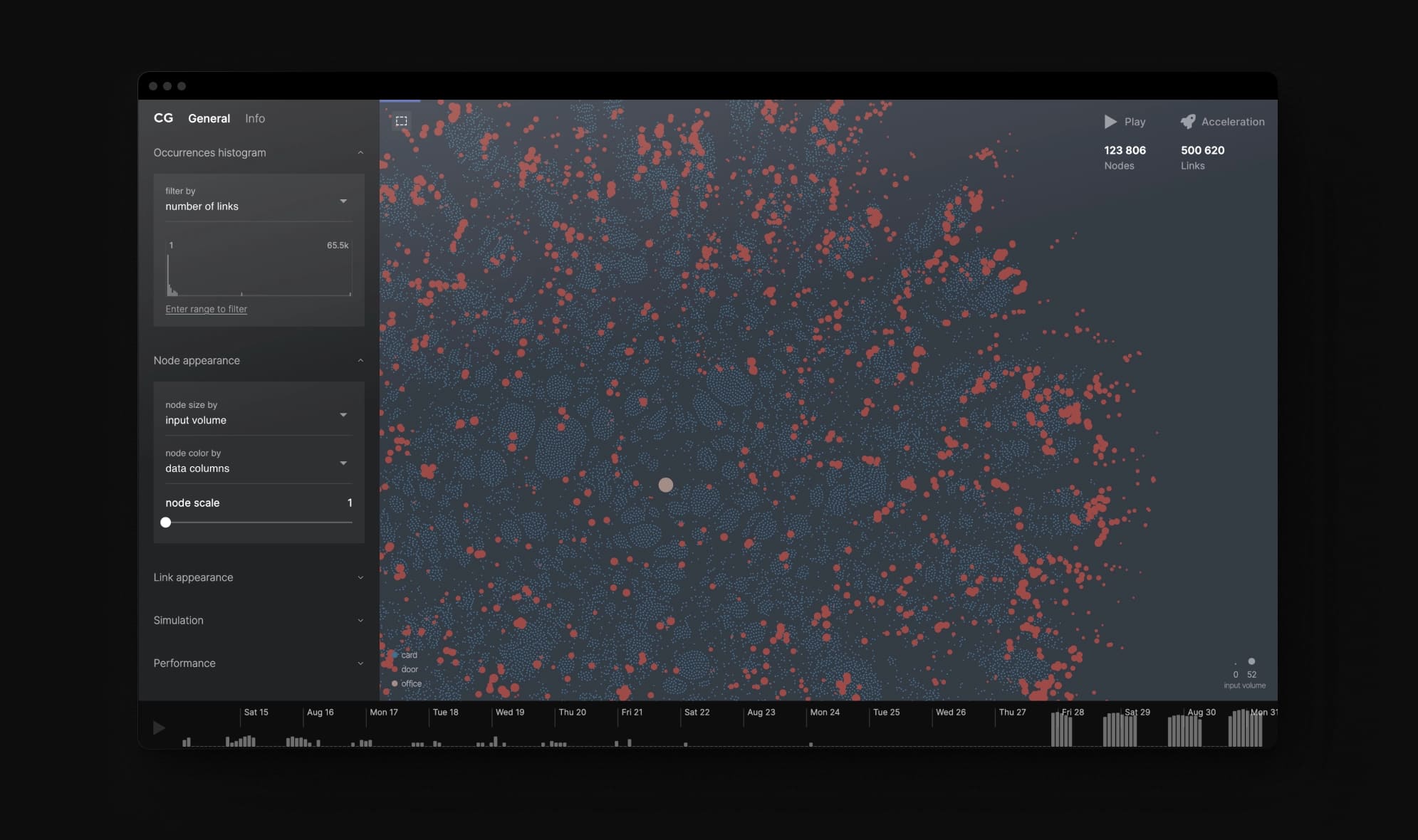Select the General tab
The height and width of the screenshot is (840, 1418).
[x=209, y=118]
